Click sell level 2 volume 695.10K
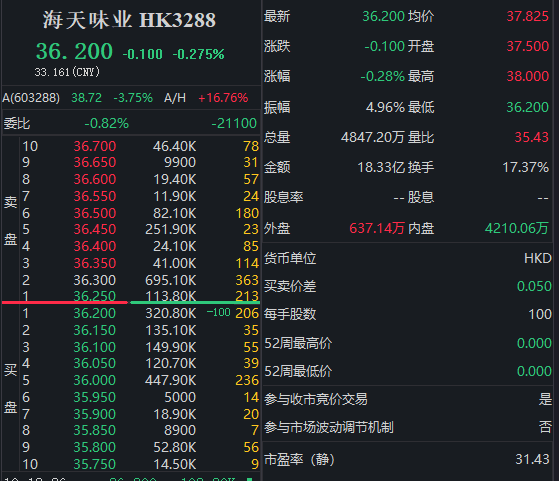 coord(170,280)
